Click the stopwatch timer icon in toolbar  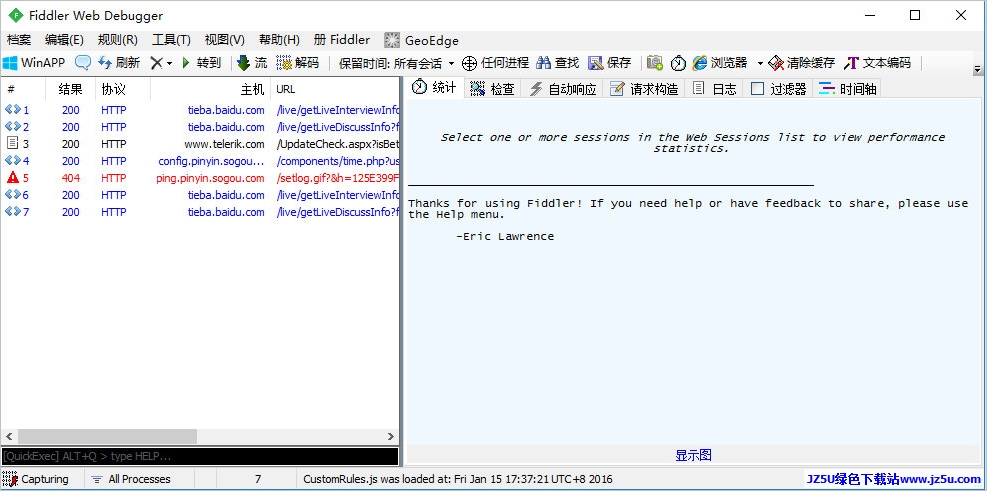[678, 63]
